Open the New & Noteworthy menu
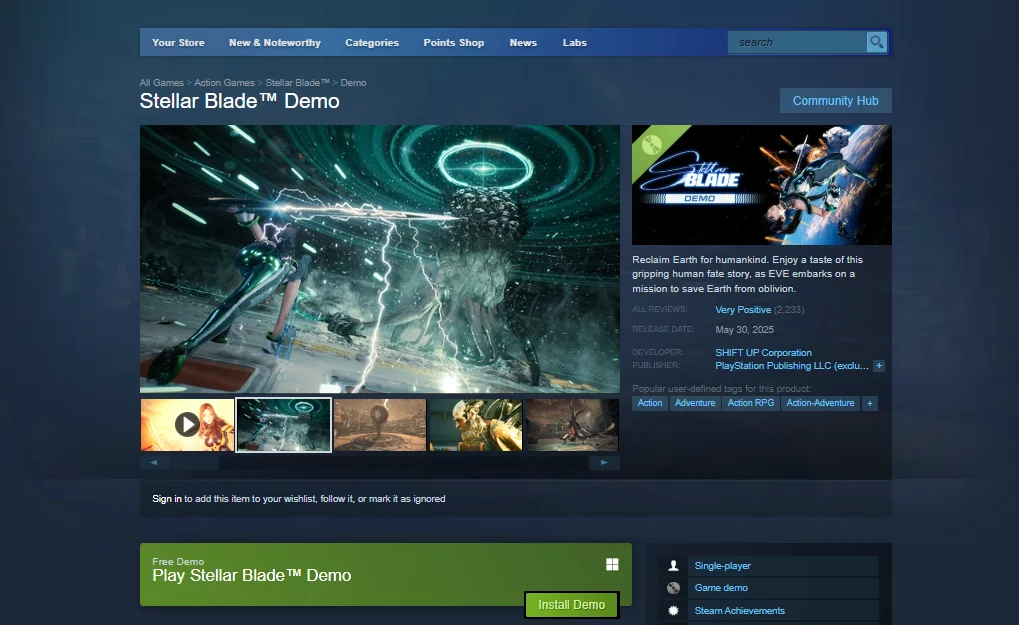The image size is (1019, 625). click(x=275, y=43)
